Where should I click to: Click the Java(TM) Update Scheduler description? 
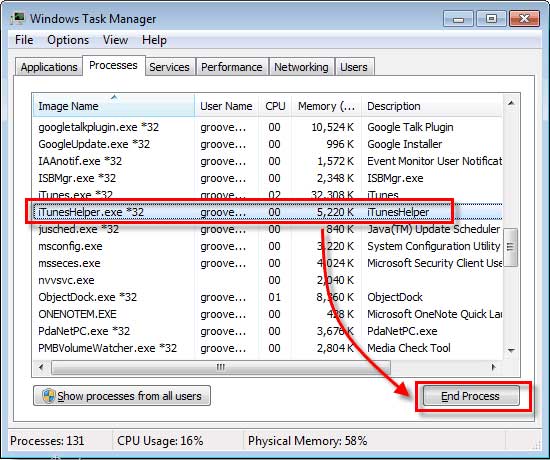coord(434,229)
